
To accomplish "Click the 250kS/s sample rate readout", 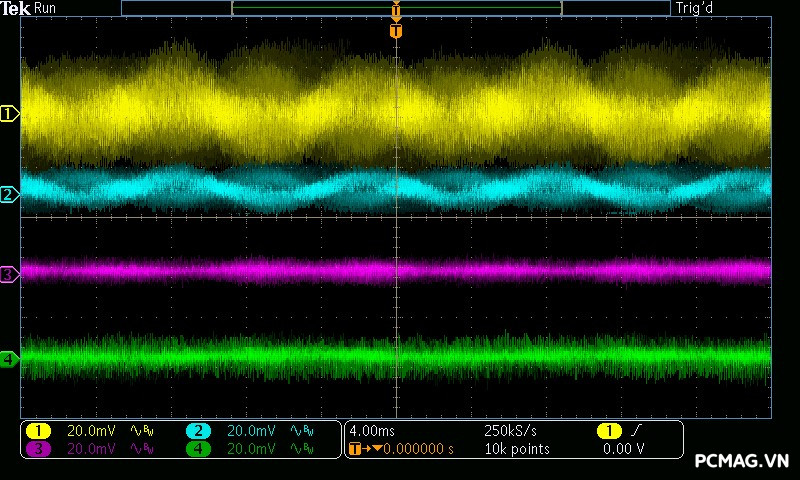I will (x=510, y=431).
